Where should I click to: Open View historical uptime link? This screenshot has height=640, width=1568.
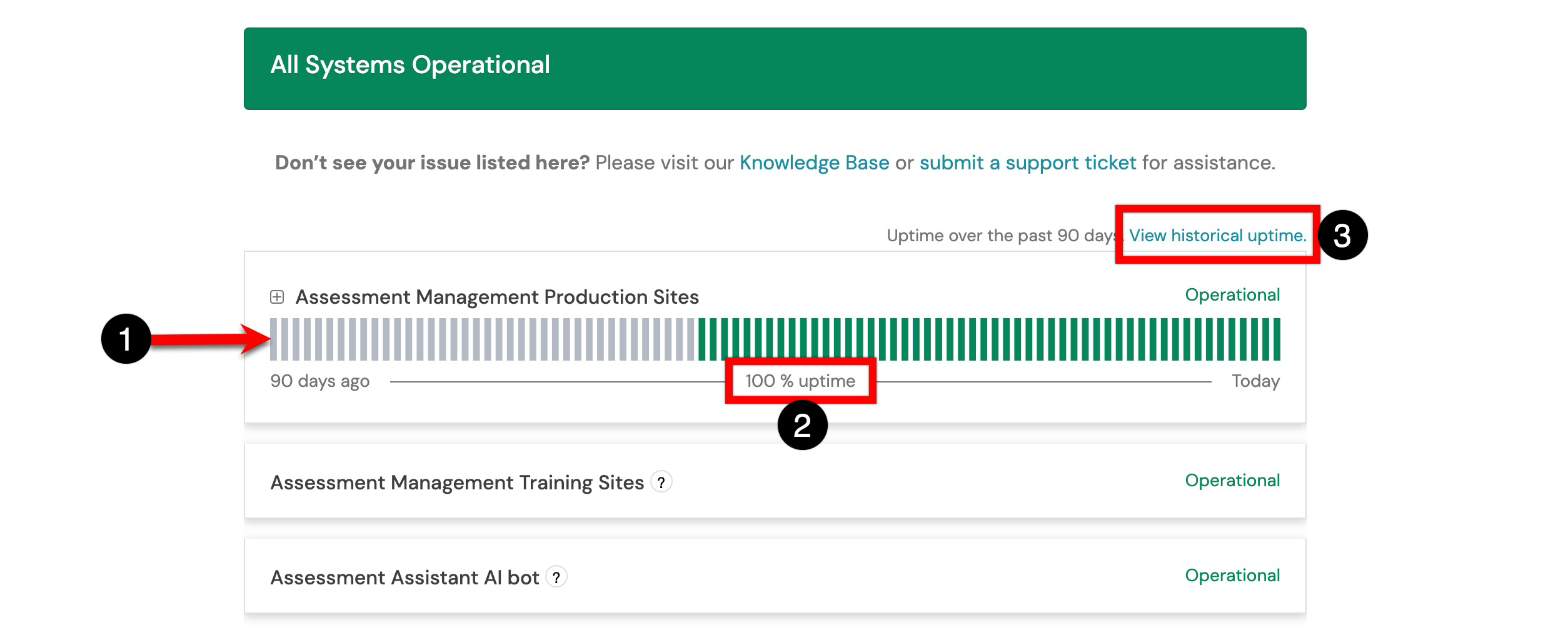click(x=1217, y=236)
